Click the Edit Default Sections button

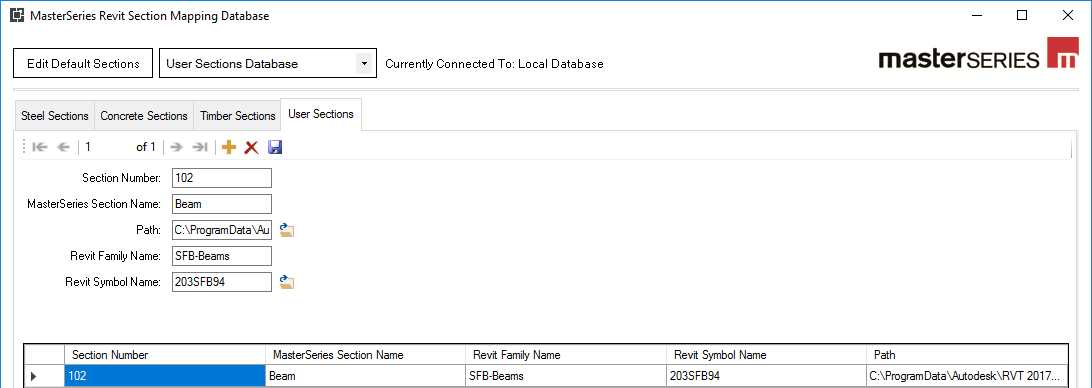84,63
